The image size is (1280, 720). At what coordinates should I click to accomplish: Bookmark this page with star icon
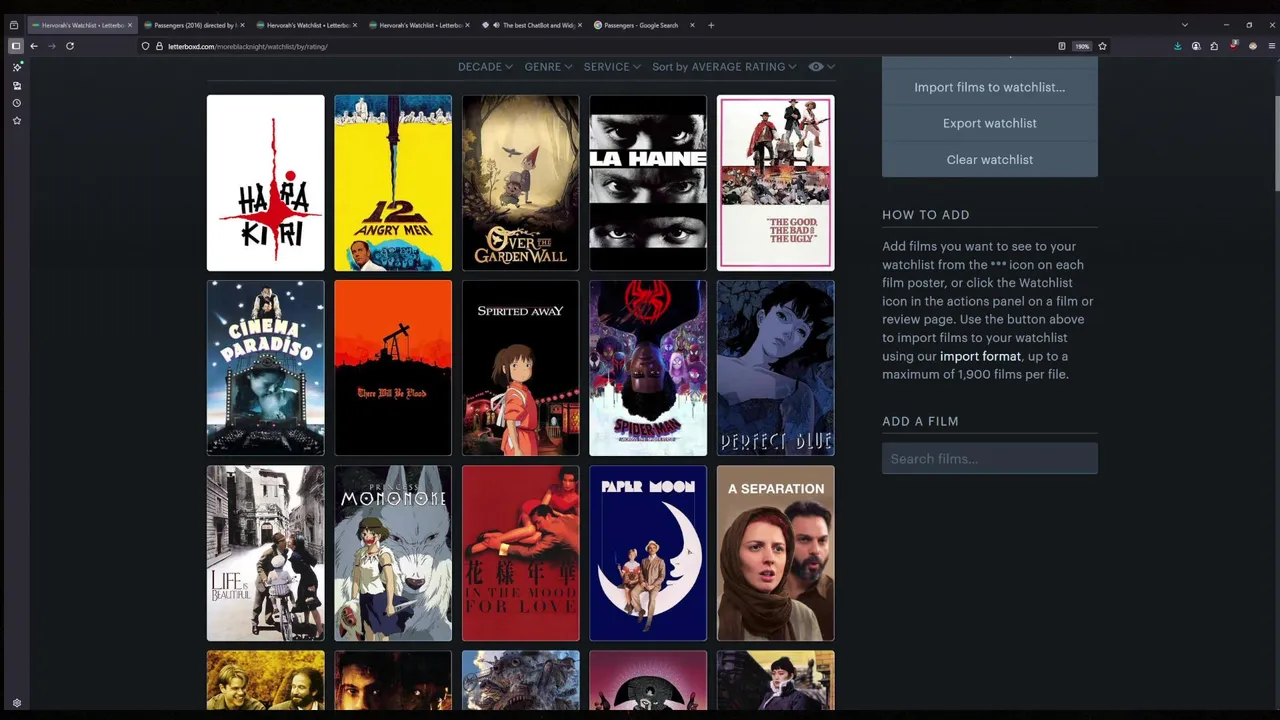1103,46
